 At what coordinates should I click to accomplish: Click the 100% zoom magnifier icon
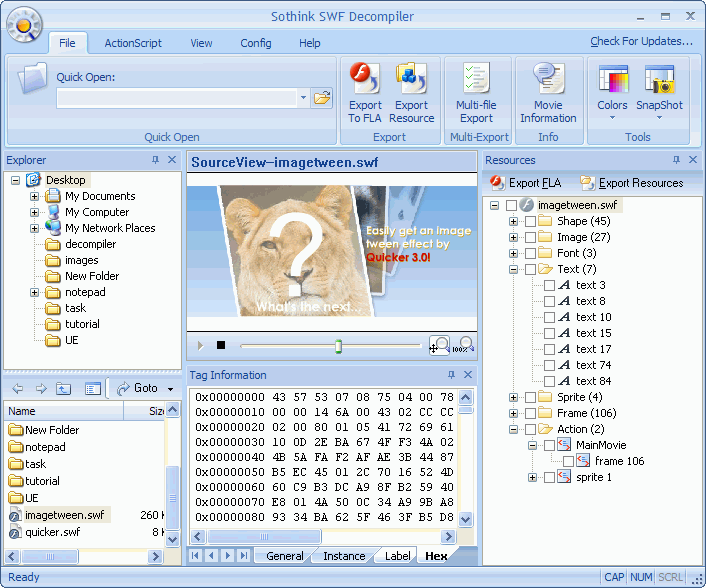point(463,345)
